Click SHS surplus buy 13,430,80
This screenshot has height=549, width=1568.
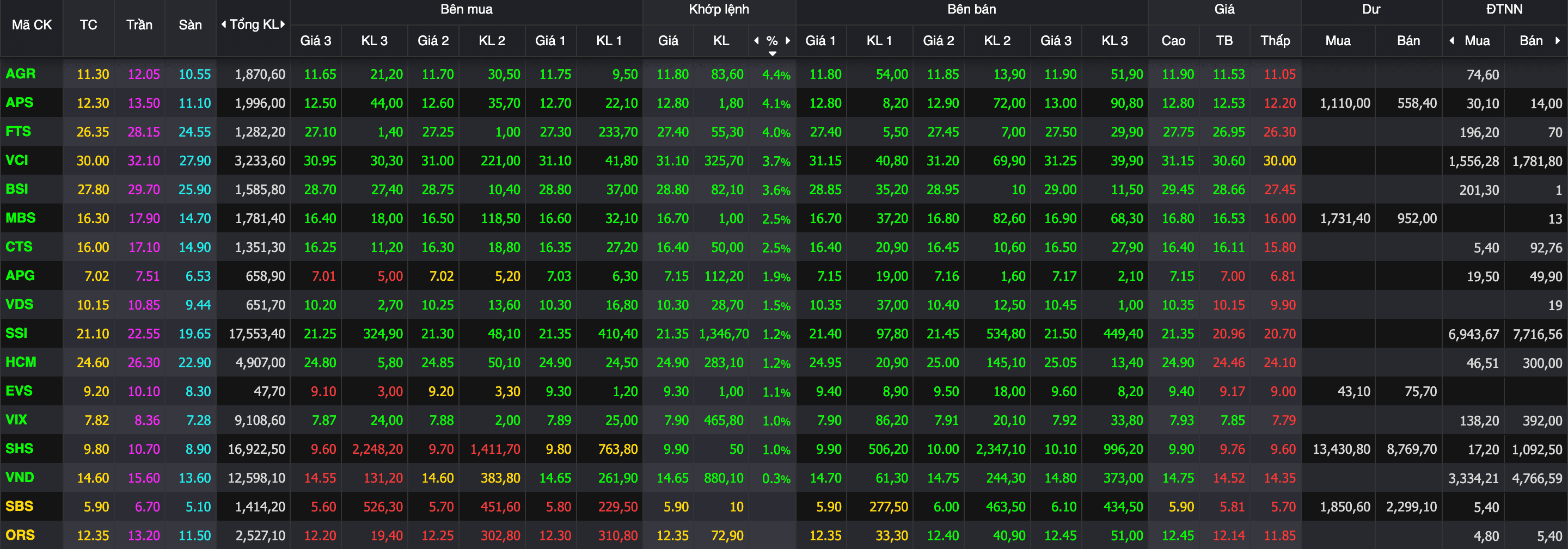pyautogui.click(x=1342, y=449)
